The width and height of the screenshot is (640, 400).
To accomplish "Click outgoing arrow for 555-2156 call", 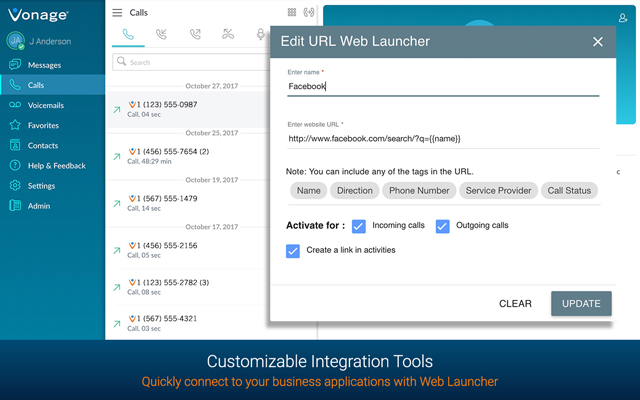I will pos(117,250).
